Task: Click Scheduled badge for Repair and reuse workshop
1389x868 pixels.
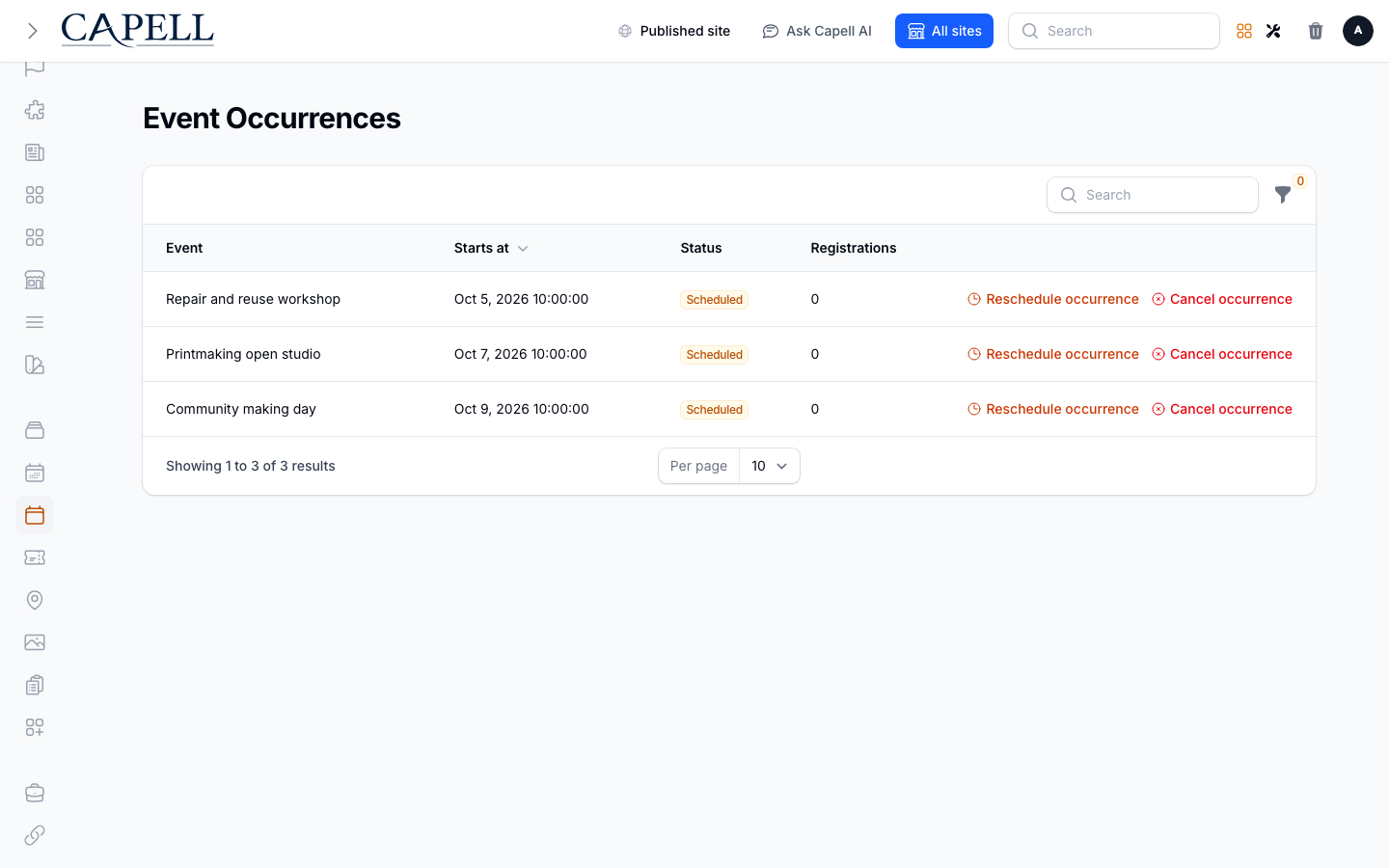Action: (715, 300)
